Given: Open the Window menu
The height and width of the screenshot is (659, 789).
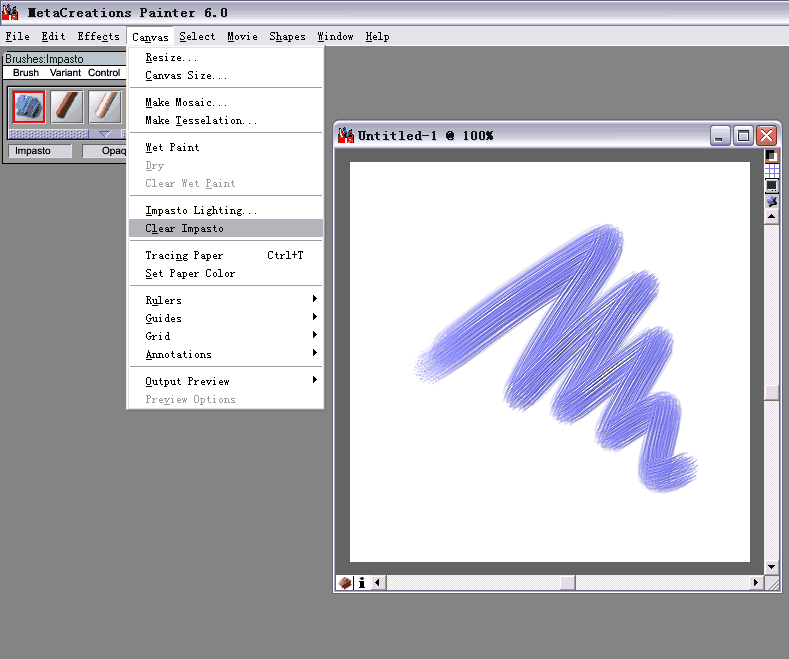Looking at the screenshot, I should [x=335, y=37].
